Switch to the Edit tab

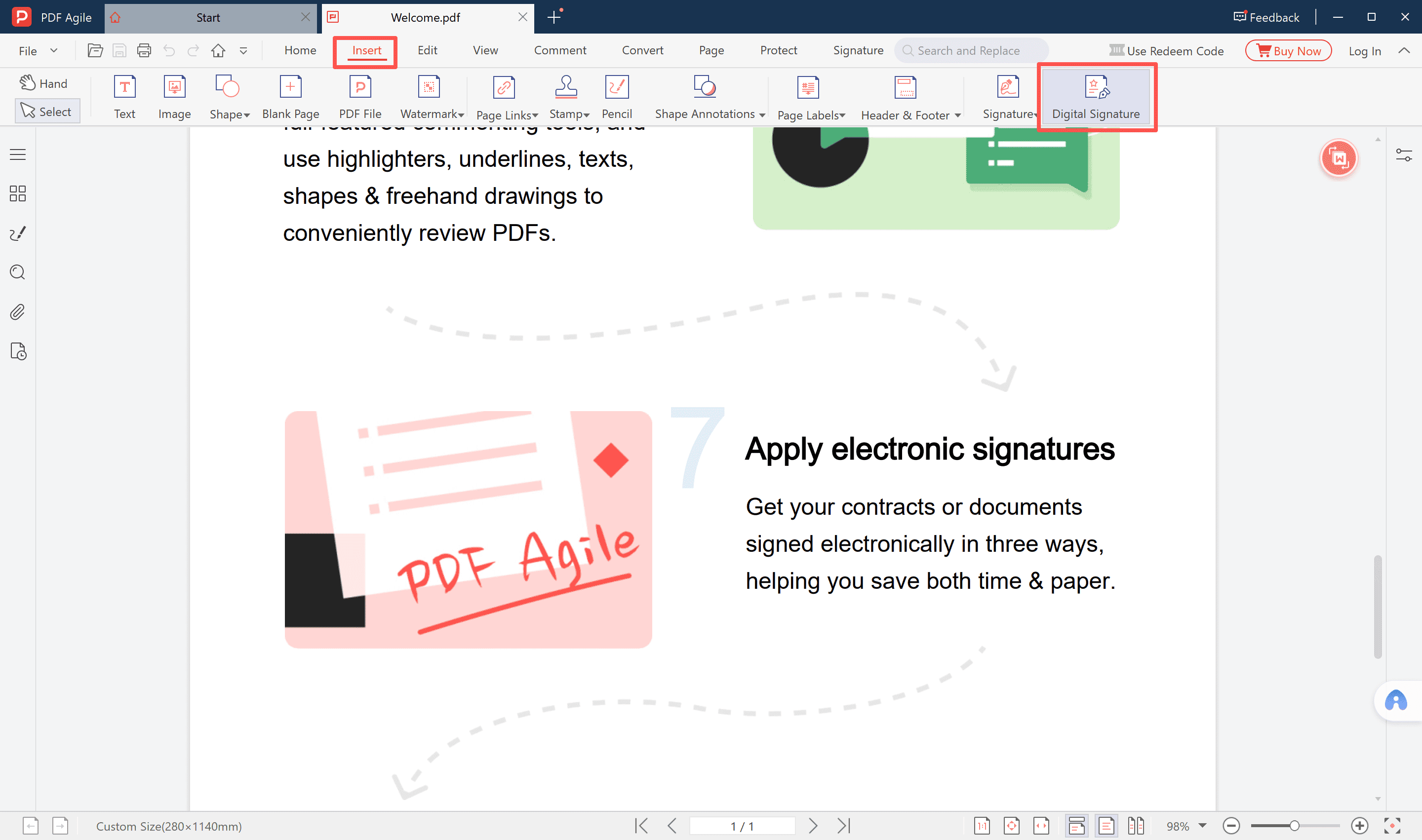click(x=427, y=50)
